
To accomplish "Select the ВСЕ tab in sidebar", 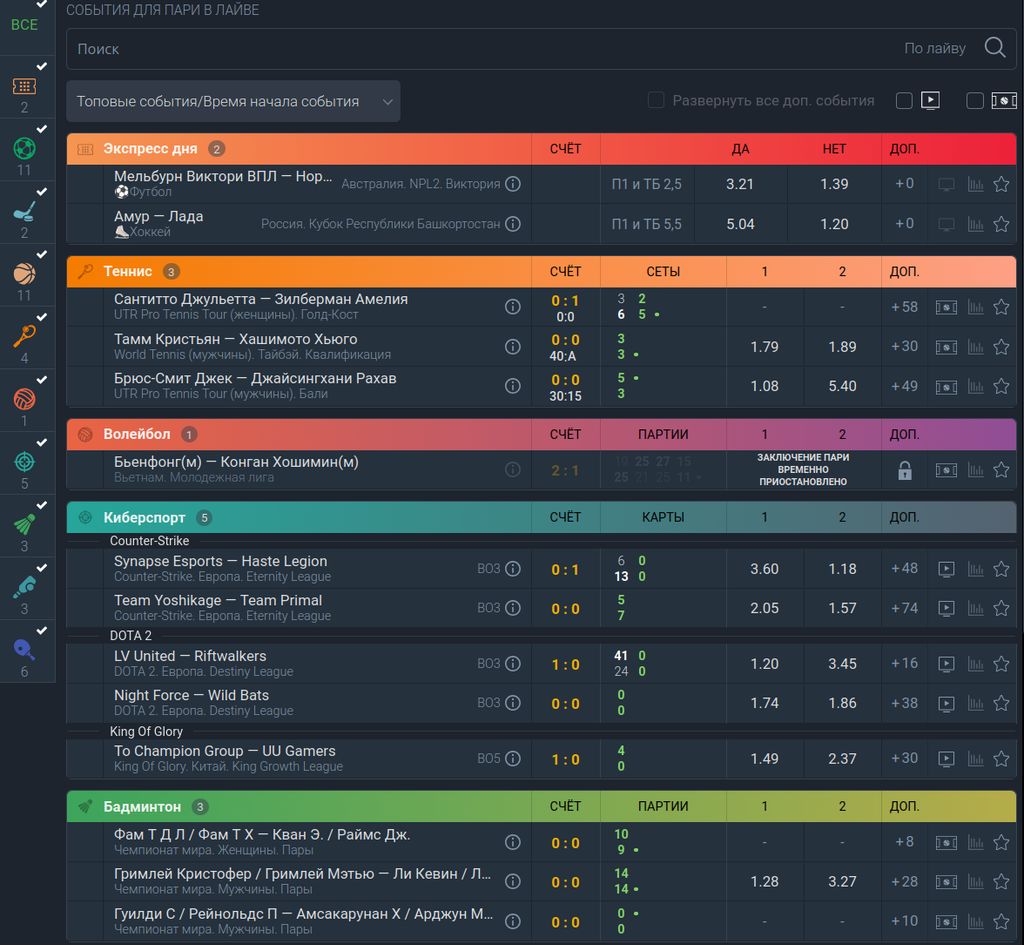I will coord(24,25).
